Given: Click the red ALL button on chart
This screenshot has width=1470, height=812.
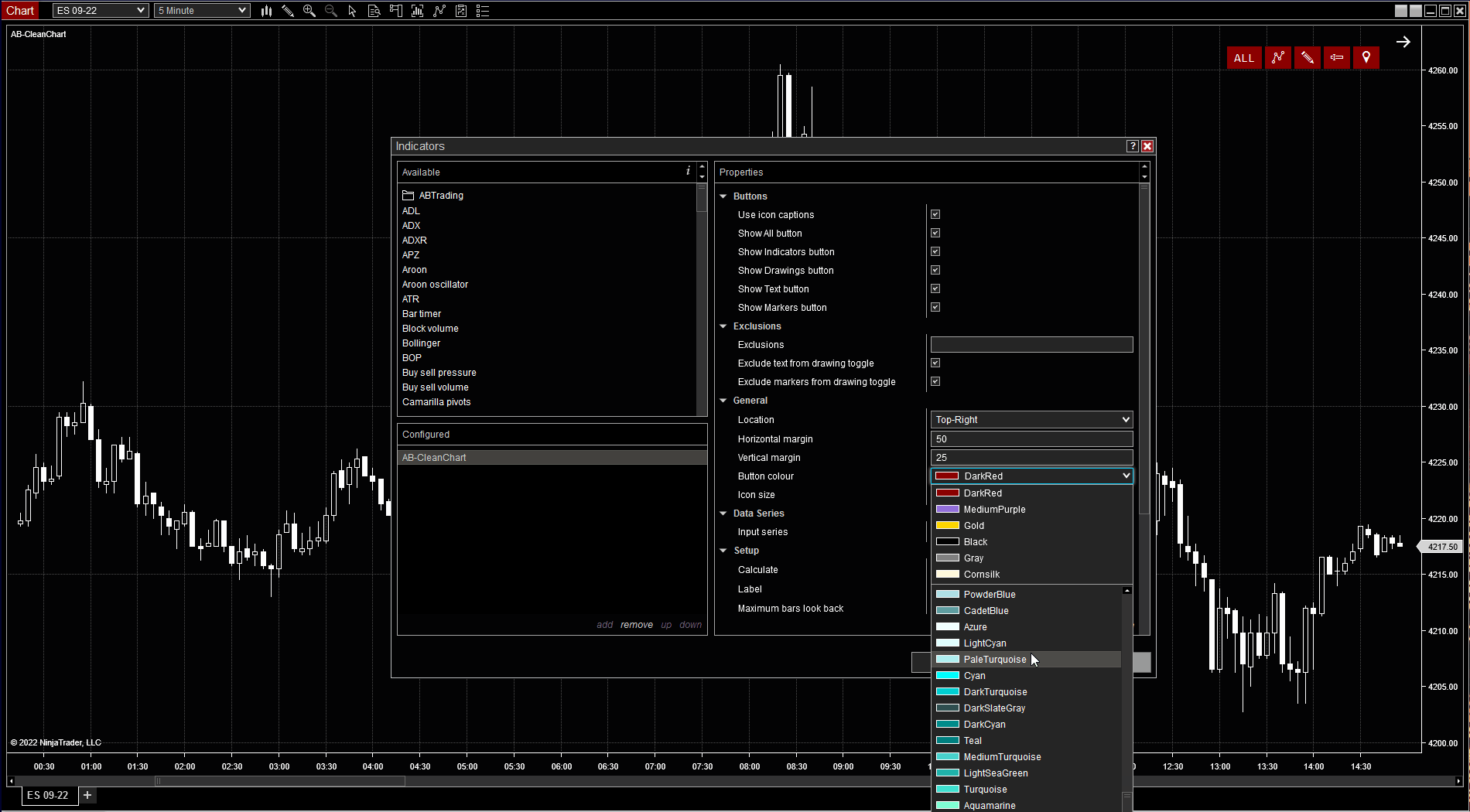Looking at the screenshot, I should [x=1244, y=58].
